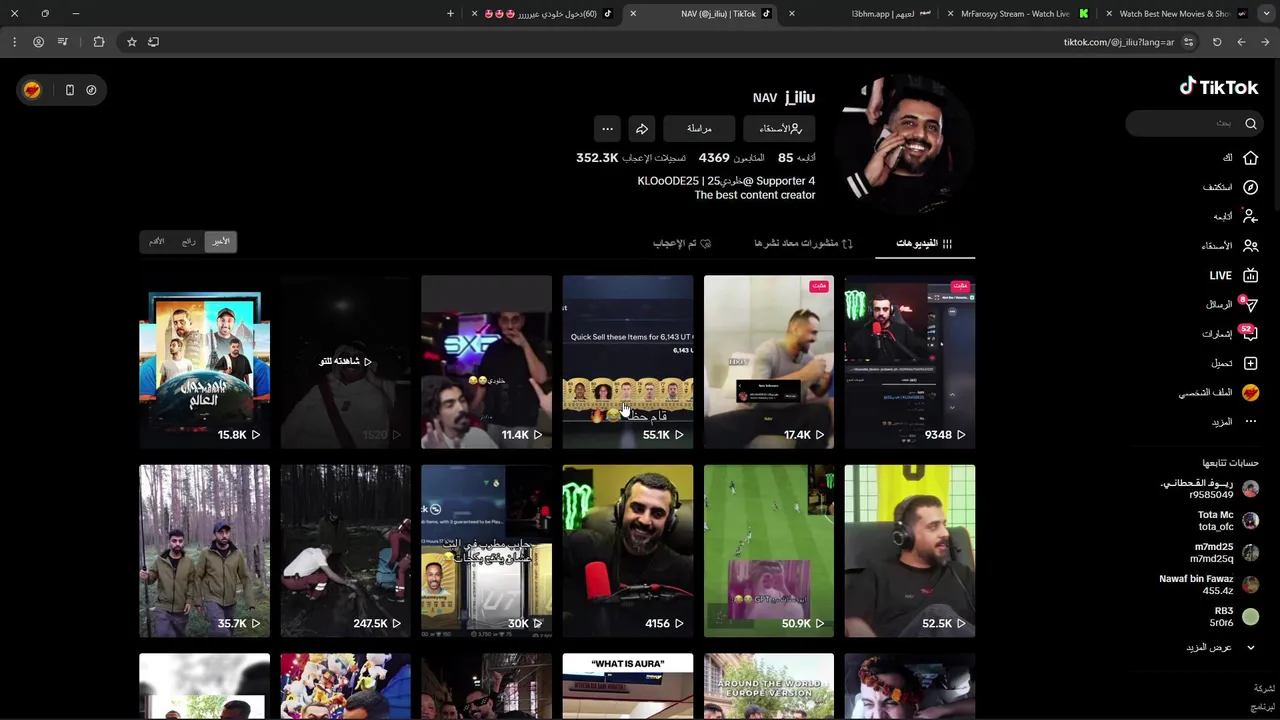Open the video with 247.5K views

[345, 551]
